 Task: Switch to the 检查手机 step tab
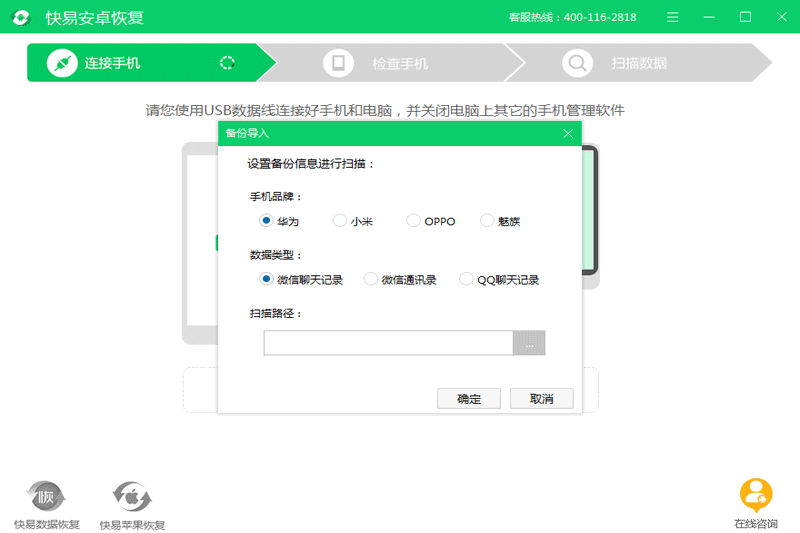coord(393,63)
